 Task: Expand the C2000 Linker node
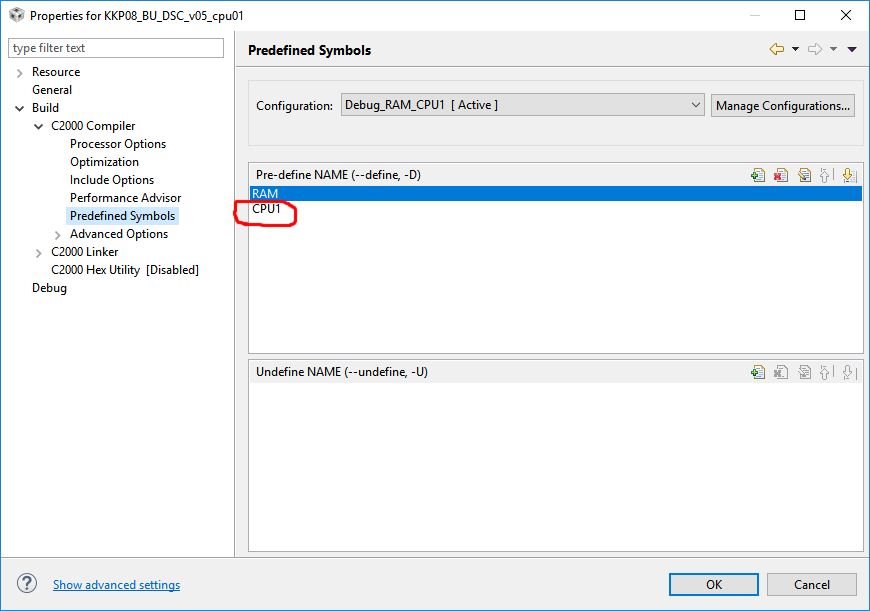click(38, 254)
